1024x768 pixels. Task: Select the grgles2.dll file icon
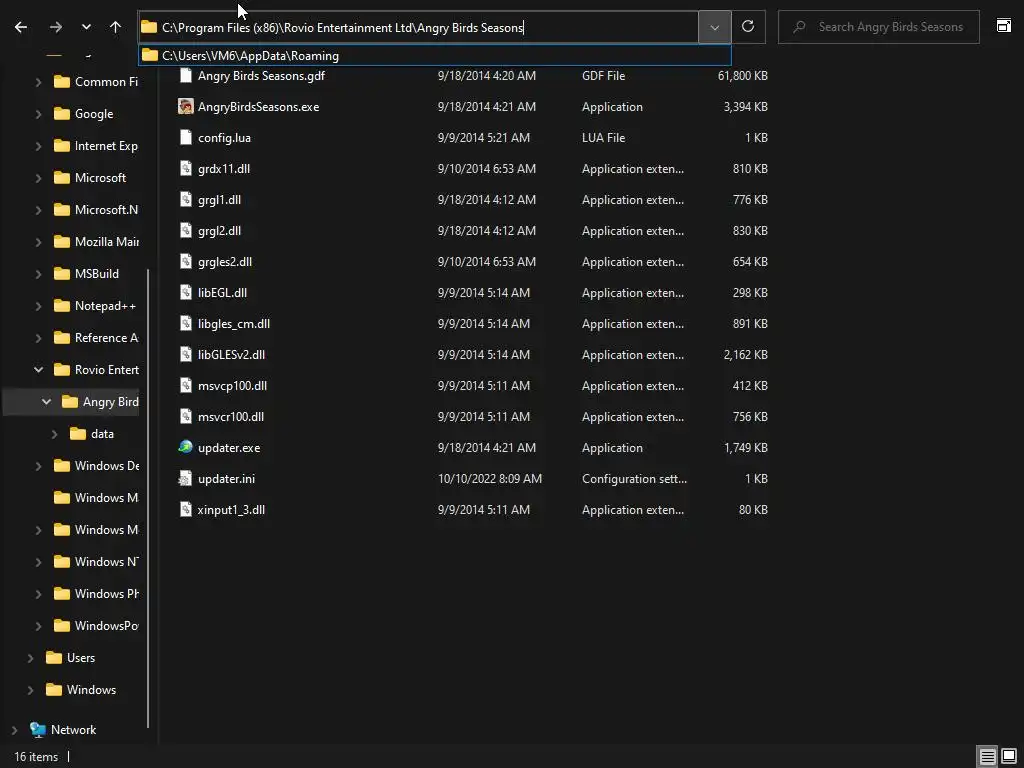coord(185,262)
